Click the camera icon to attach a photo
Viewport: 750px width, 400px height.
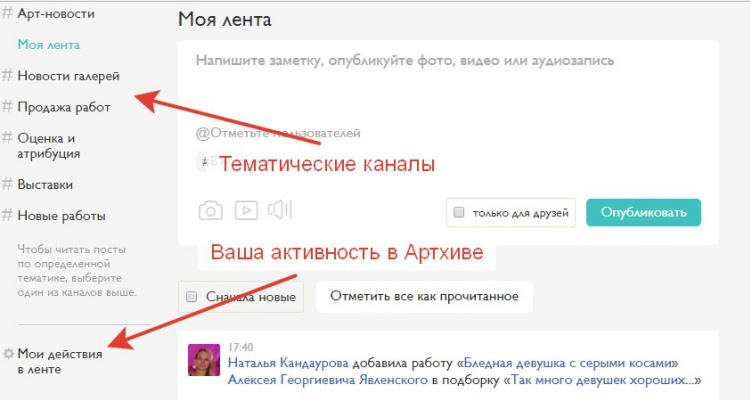[210, 210]
